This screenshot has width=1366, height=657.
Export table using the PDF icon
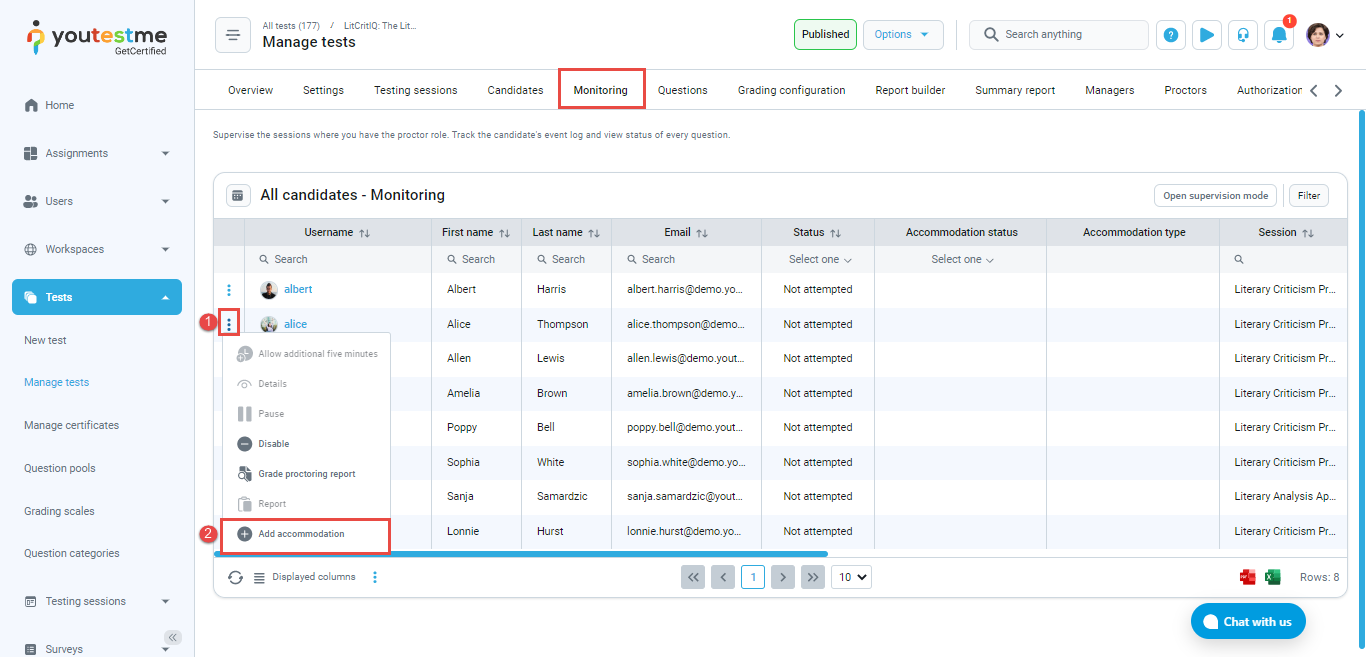coord(1248,577)
